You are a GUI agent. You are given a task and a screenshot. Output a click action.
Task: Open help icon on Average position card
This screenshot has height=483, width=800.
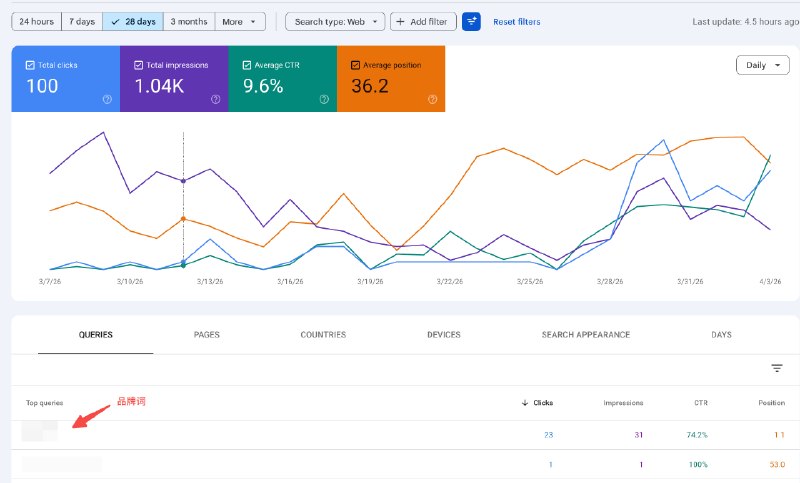pos(432,99)
